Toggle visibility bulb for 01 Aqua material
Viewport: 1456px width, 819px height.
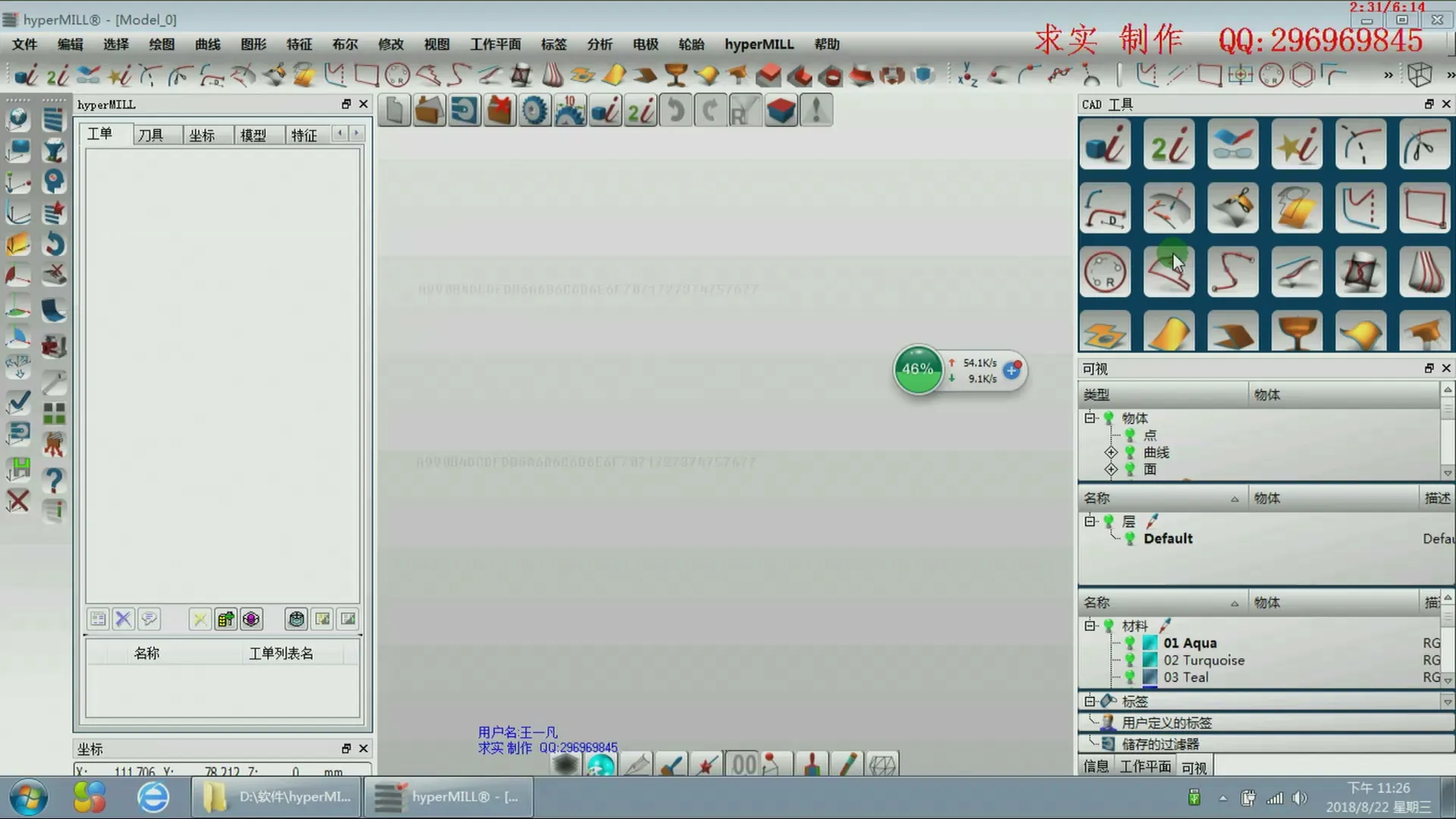[x=1130, y=643]
